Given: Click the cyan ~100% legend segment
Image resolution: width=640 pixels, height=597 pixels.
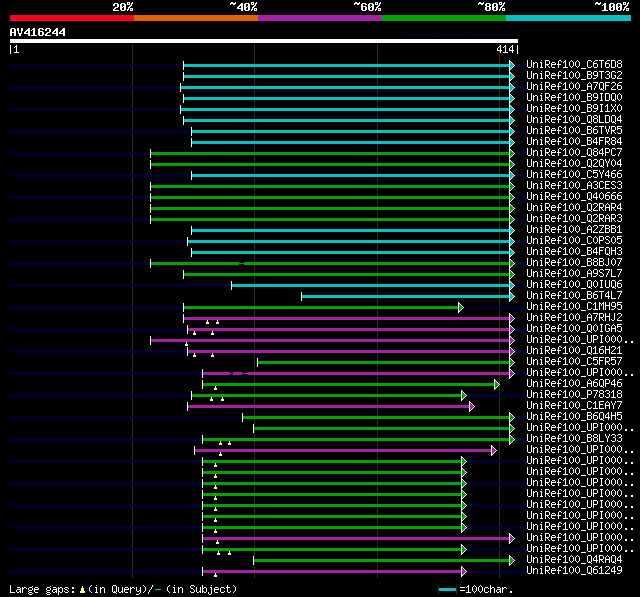Looking at the screenshot, I should [x=568, y=18].
